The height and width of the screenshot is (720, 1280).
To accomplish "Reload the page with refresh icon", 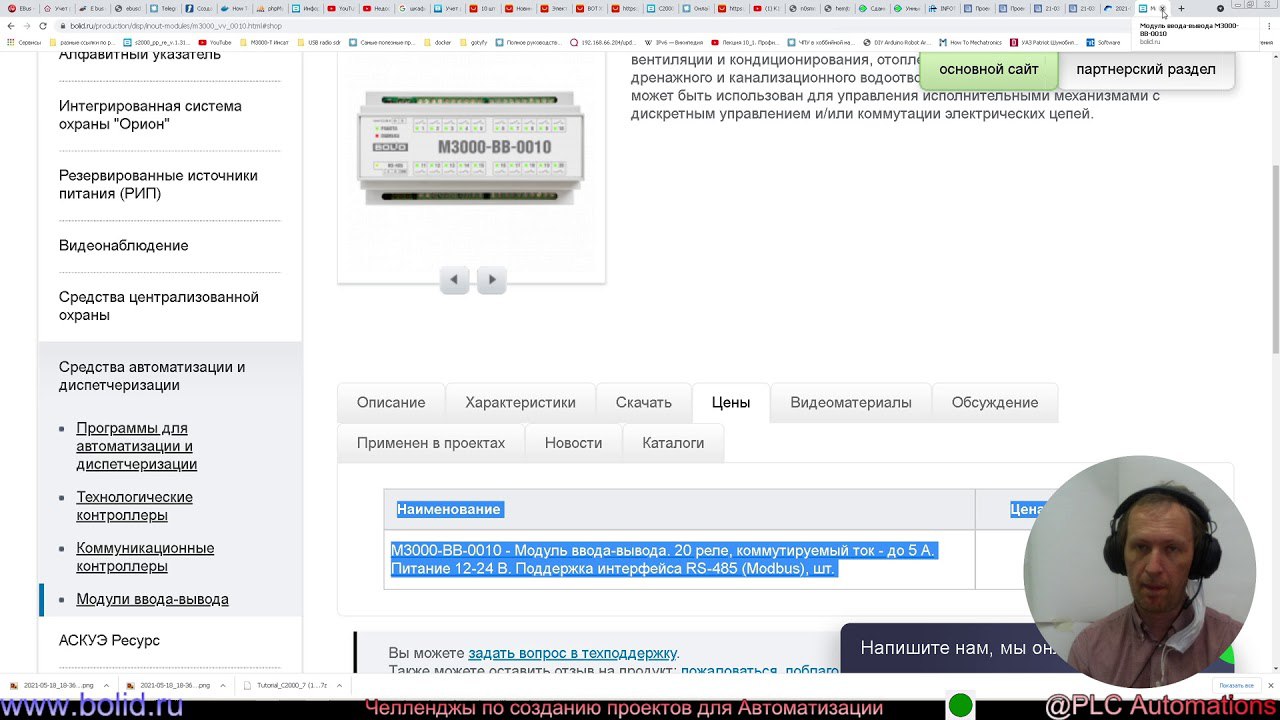I will 41,26.
